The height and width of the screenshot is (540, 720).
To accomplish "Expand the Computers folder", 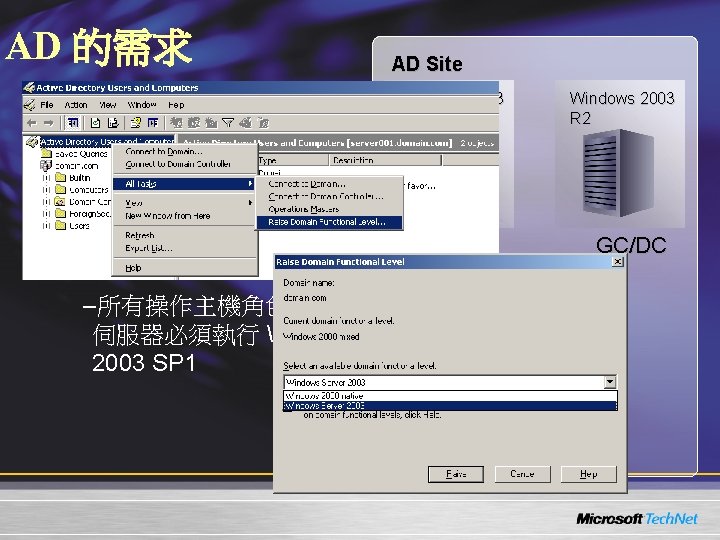I will click(46, 190).
